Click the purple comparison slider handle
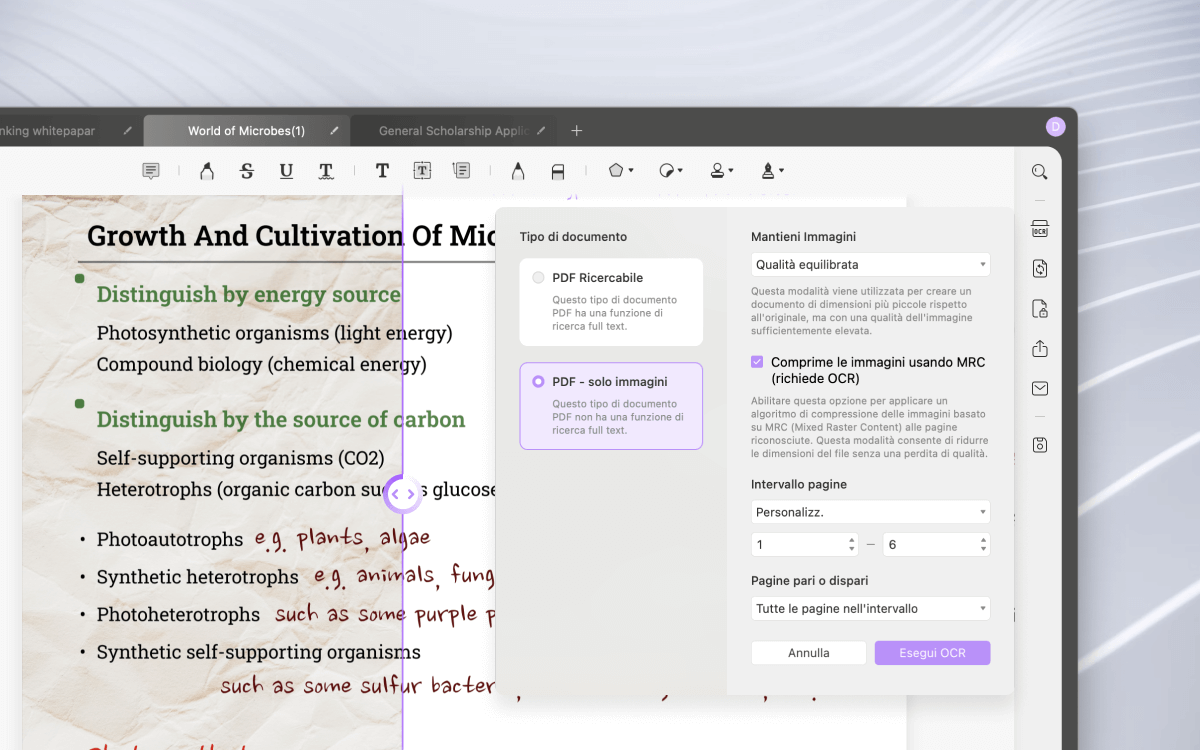The width and height of the screenshot is (1200, 750). tap(403, 494)
